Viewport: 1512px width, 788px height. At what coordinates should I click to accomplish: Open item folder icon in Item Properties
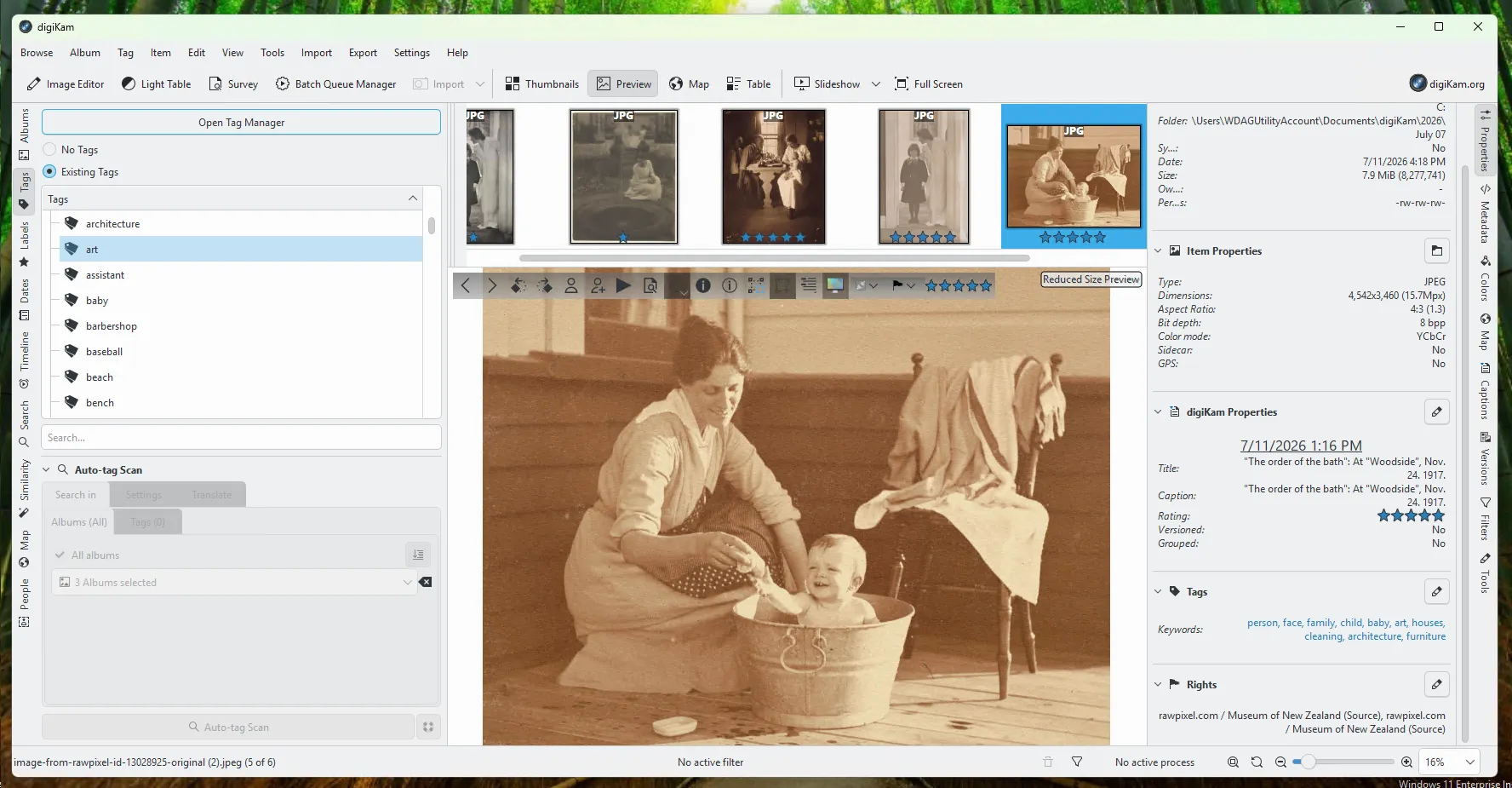[1437, 250]
